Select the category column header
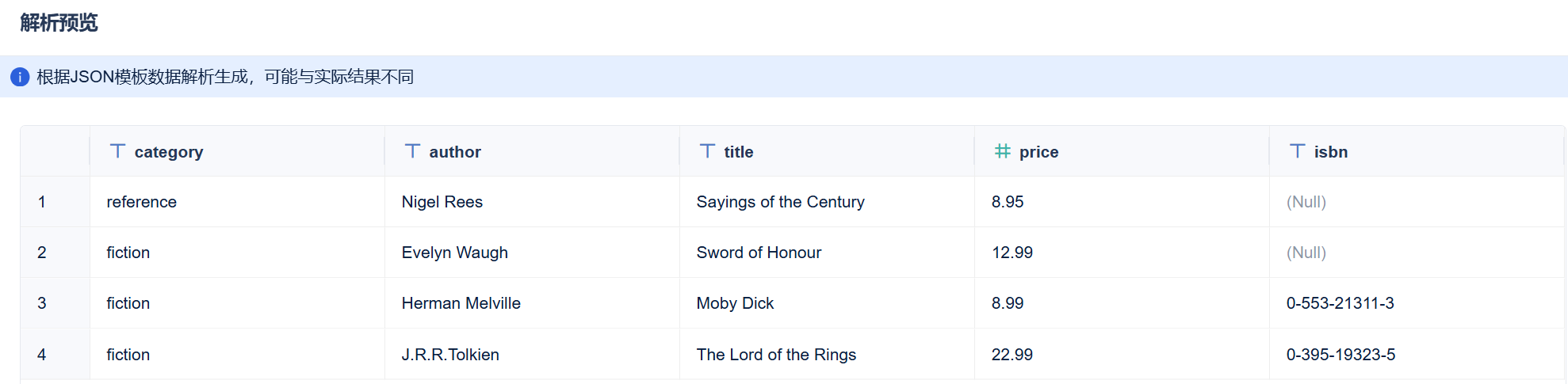This screenshot has height=384, width=1568. coord(237,151)
